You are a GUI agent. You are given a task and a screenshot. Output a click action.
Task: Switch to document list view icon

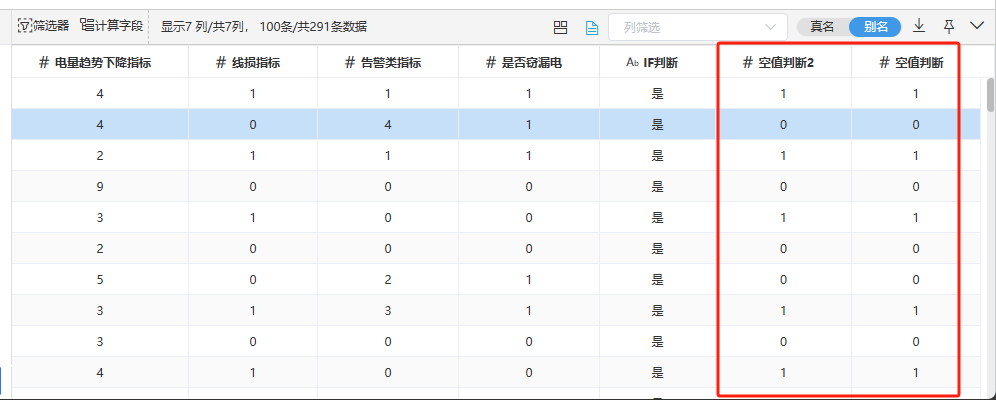click(592, 27)
